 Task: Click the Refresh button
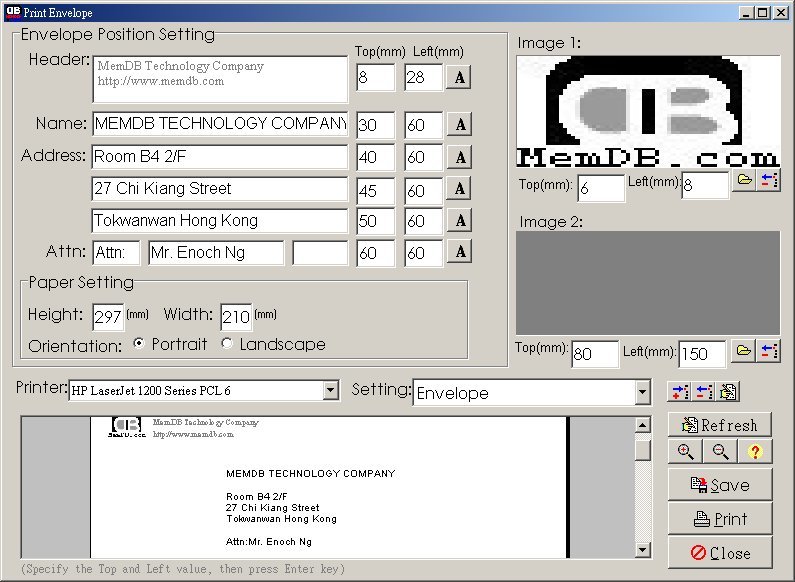pos(720,425)
